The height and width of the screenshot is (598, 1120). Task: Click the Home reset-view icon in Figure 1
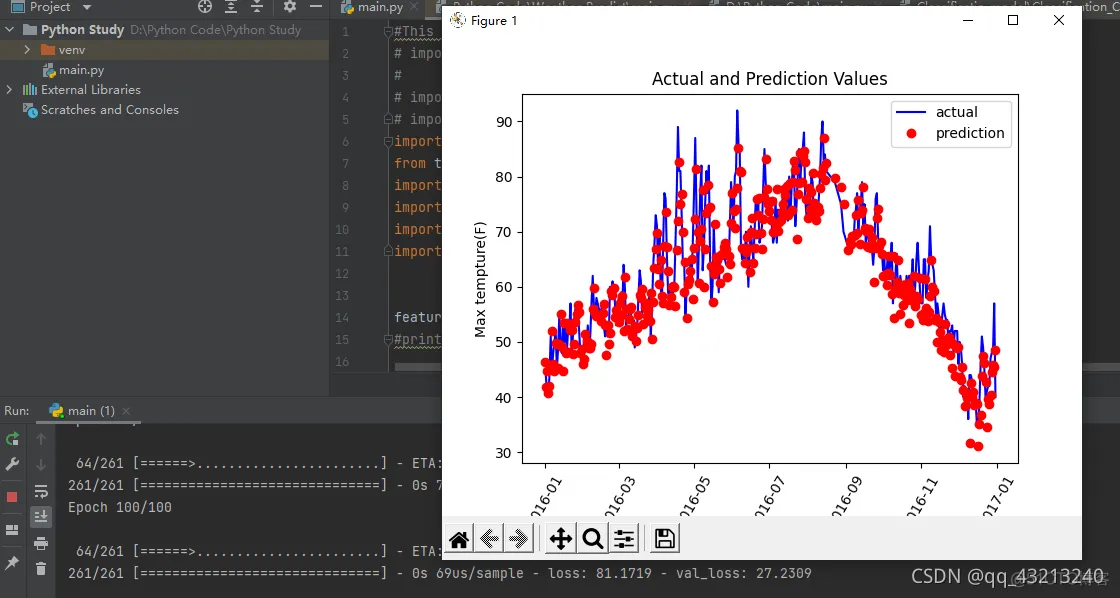459,539
